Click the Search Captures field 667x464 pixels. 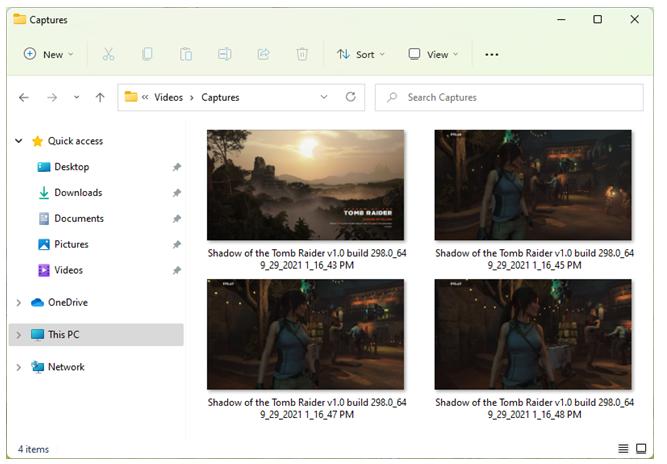pyautogui.click(x=509, y=97)
